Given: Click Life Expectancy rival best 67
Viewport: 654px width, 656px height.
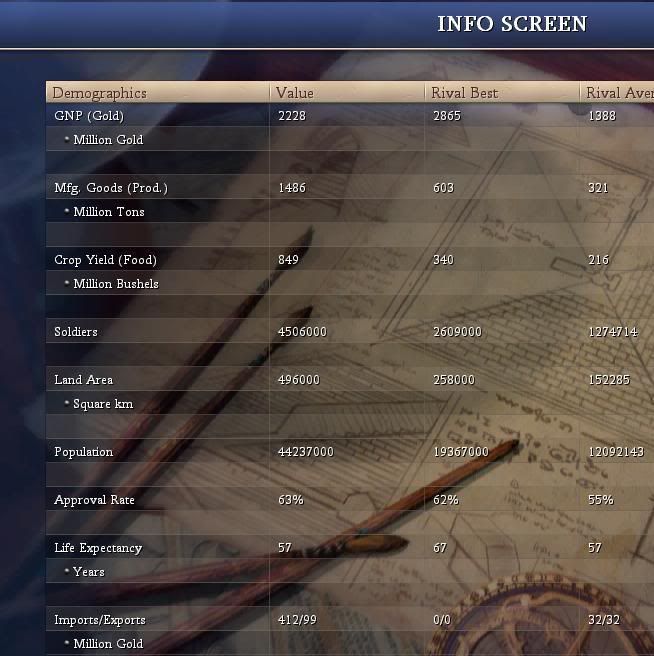Looking at the screenshot, I should click(440, 548).
